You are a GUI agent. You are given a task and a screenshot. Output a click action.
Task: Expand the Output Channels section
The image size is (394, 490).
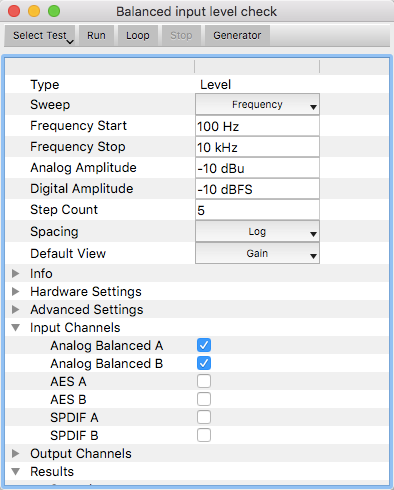[x=15, y=454]
